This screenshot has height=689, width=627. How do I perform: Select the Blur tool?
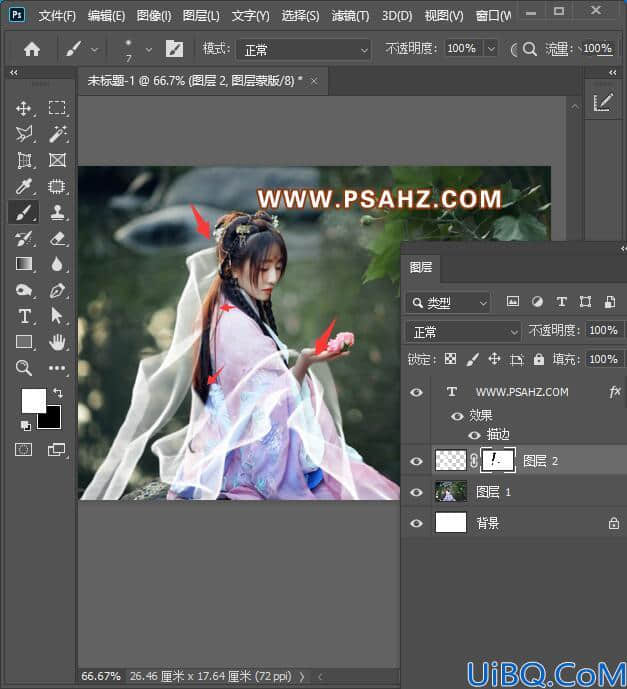click(57, 264)
